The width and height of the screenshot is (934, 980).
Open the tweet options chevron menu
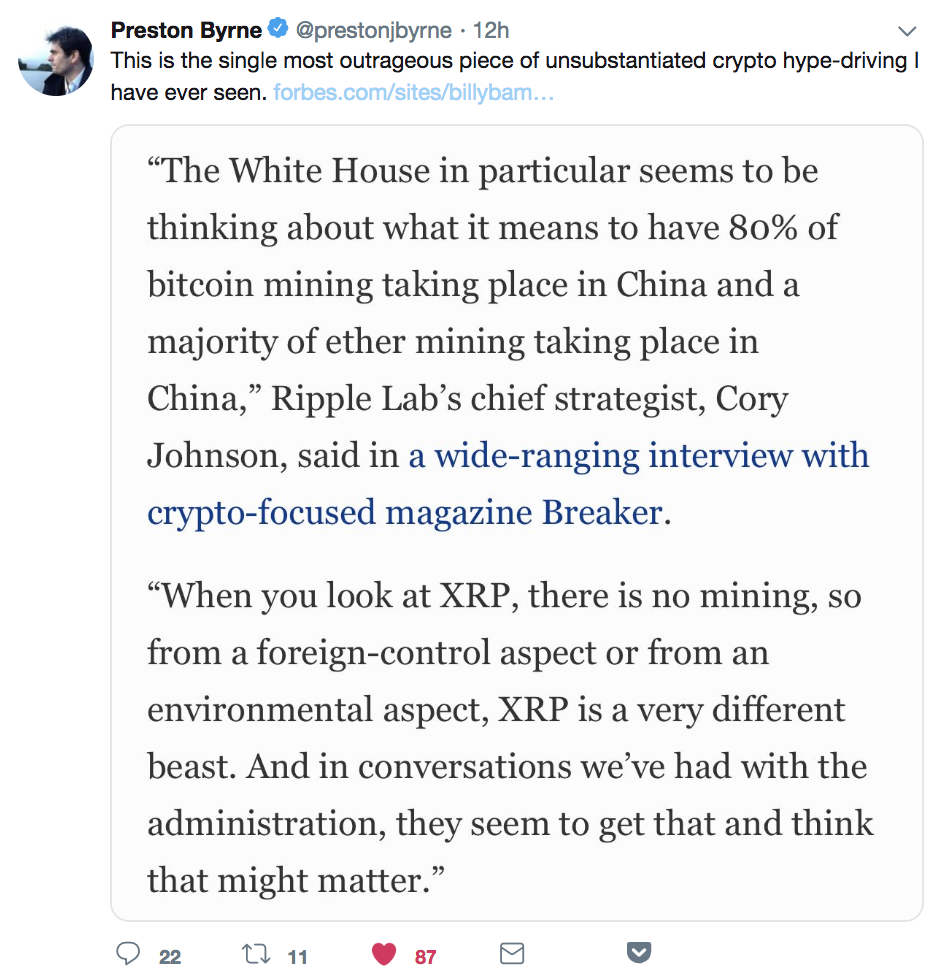pyautogui.click(x=906, y=31)
